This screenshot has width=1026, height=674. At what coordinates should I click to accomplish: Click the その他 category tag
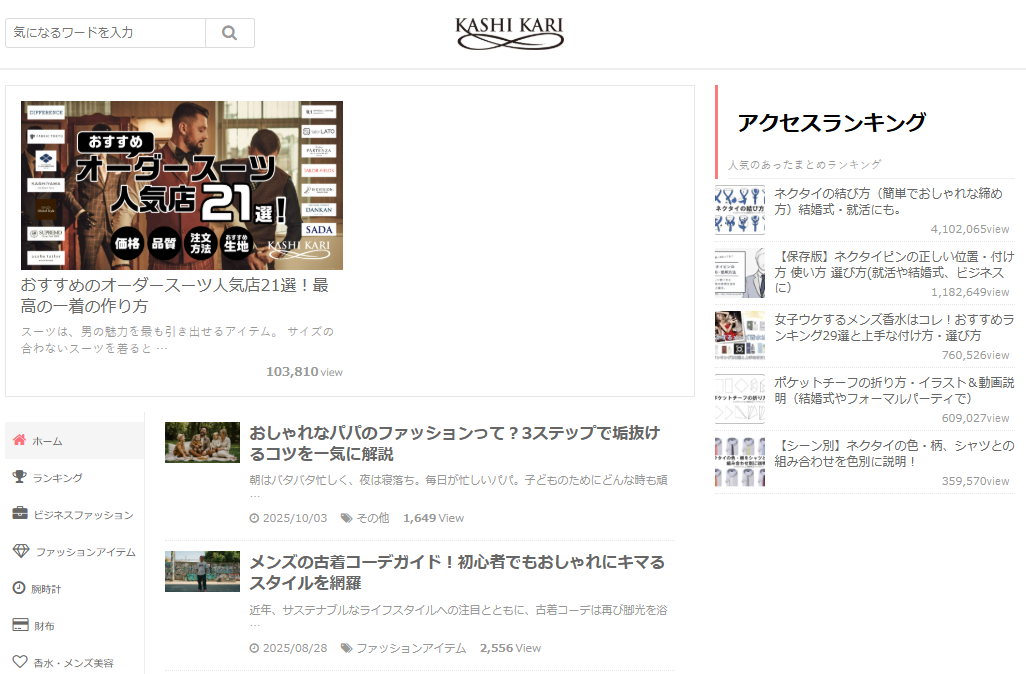(x=372, y=518)
